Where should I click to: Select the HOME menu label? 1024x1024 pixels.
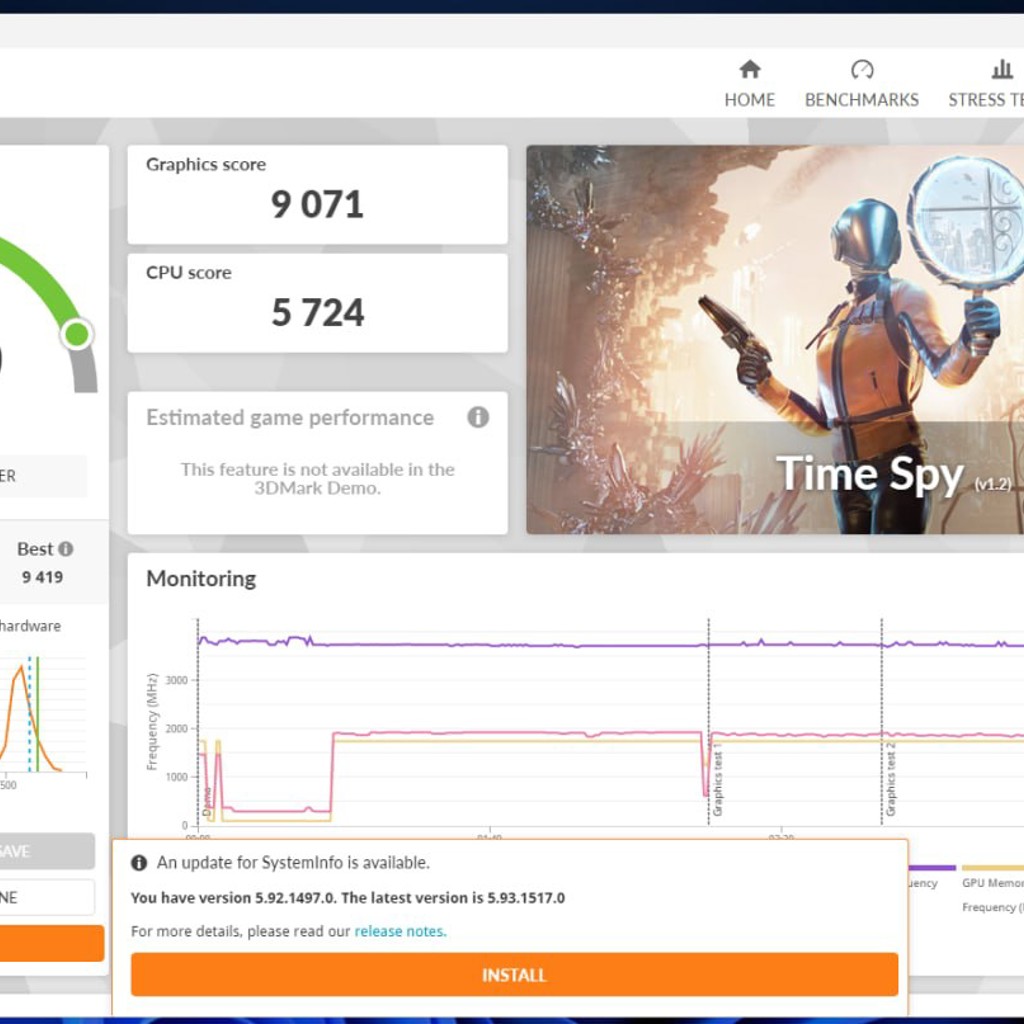(x=749, y=100)
